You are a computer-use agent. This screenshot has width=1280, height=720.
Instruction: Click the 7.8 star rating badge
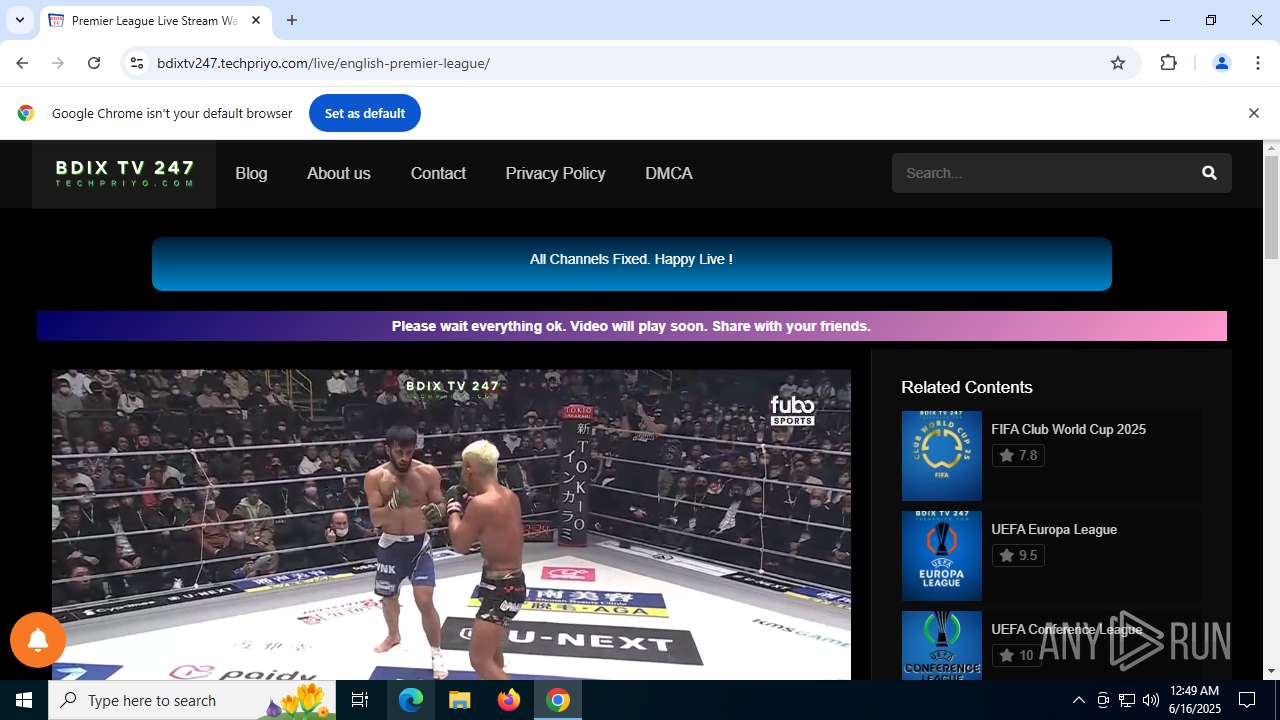pyautogui.click(x=1018, y=455)
